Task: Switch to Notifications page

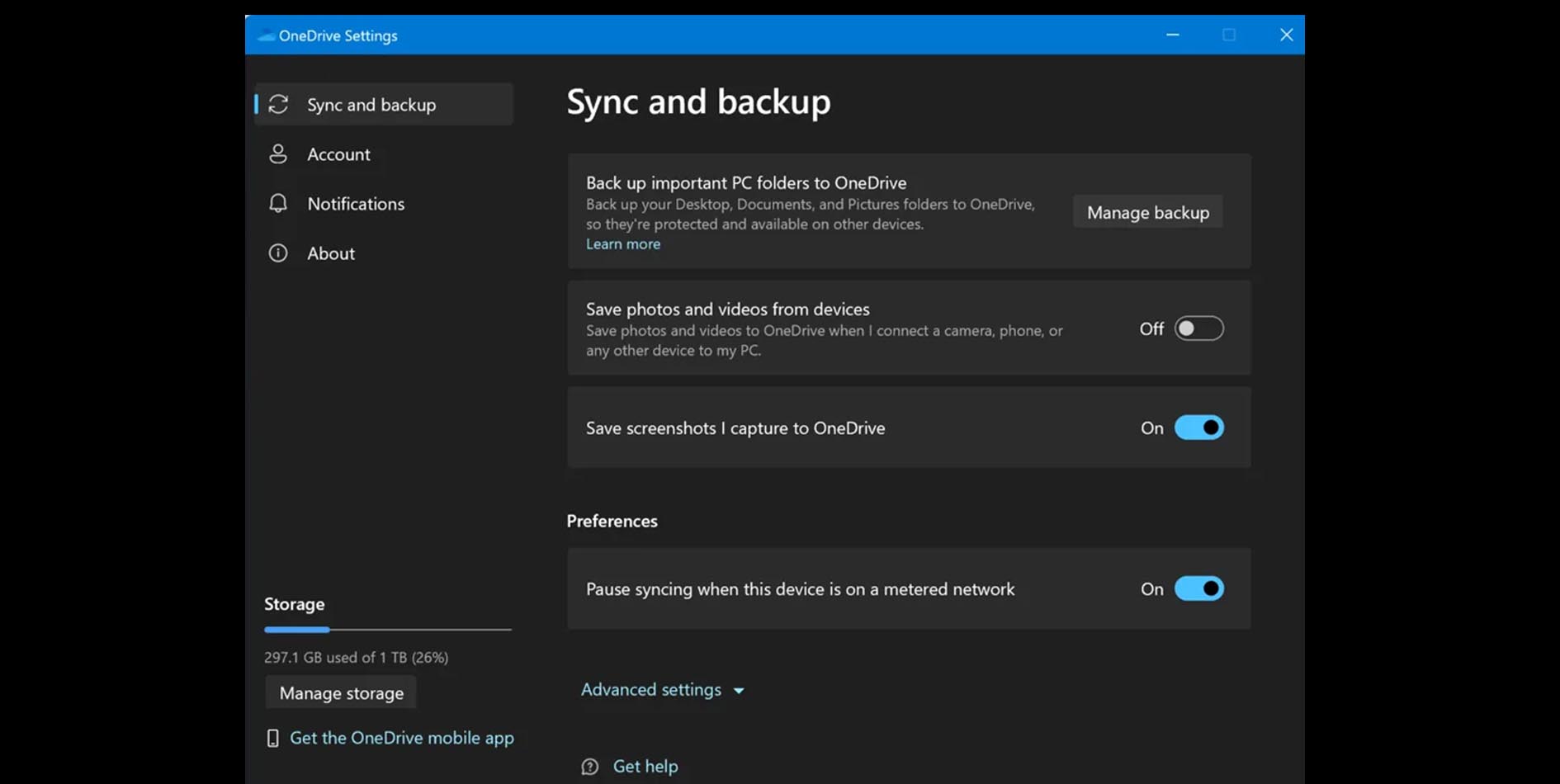Action: tap(356, 204)
